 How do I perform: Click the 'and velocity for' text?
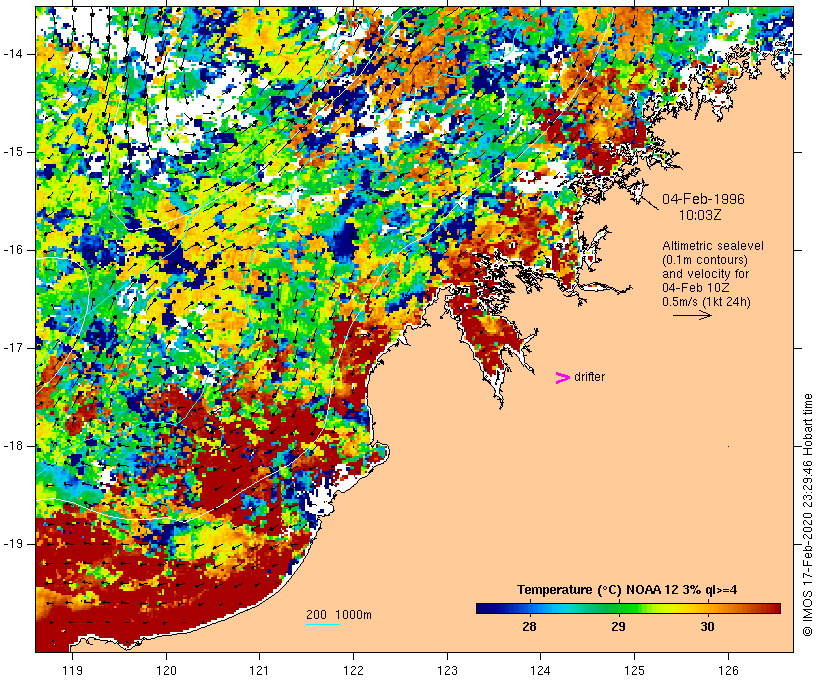(x=705, y=274)
